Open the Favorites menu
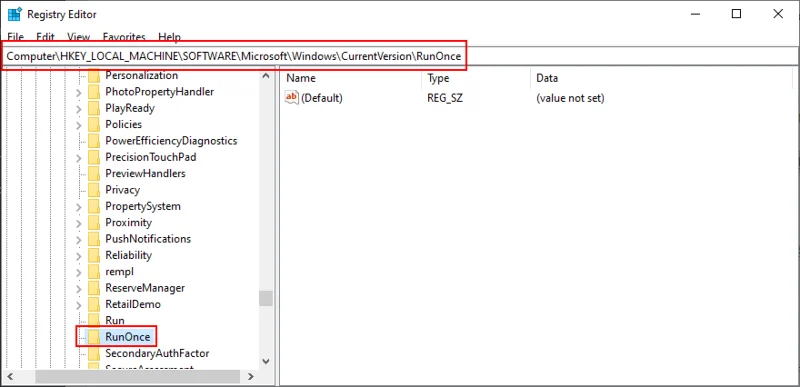 (x=124, y=37)
